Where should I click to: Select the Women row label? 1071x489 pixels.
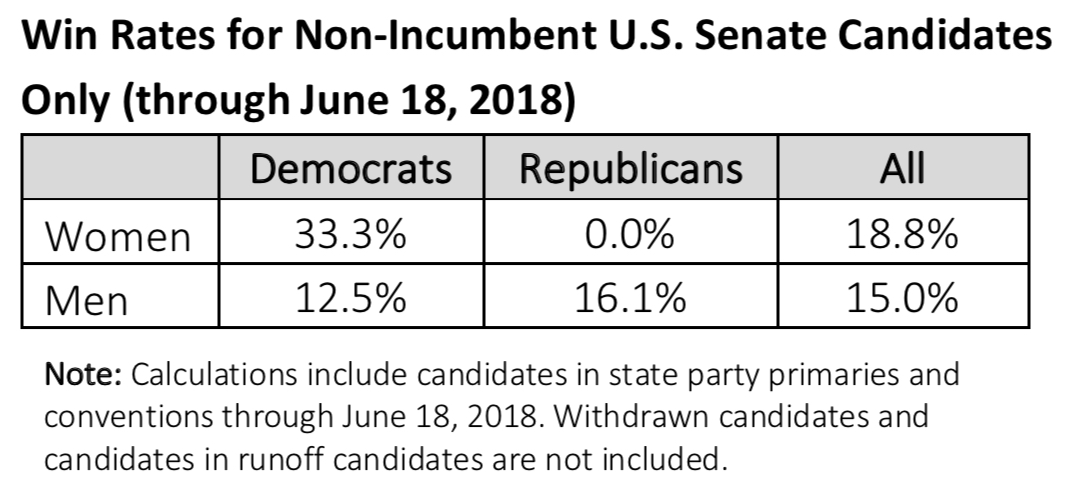tap(119, 237)
